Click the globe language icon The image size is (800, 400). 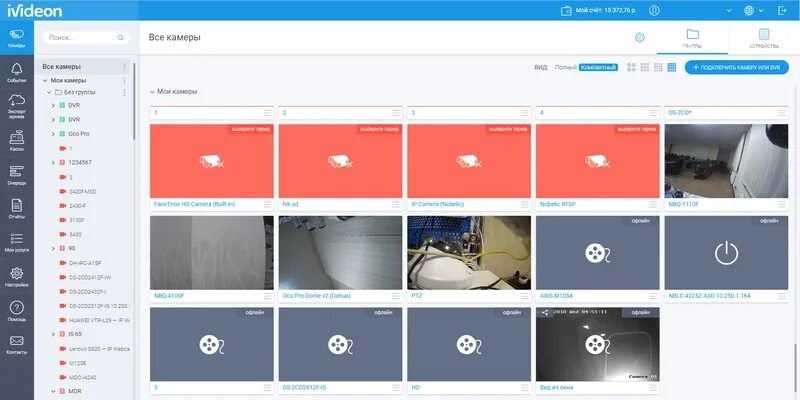click(x=749, y=10)
